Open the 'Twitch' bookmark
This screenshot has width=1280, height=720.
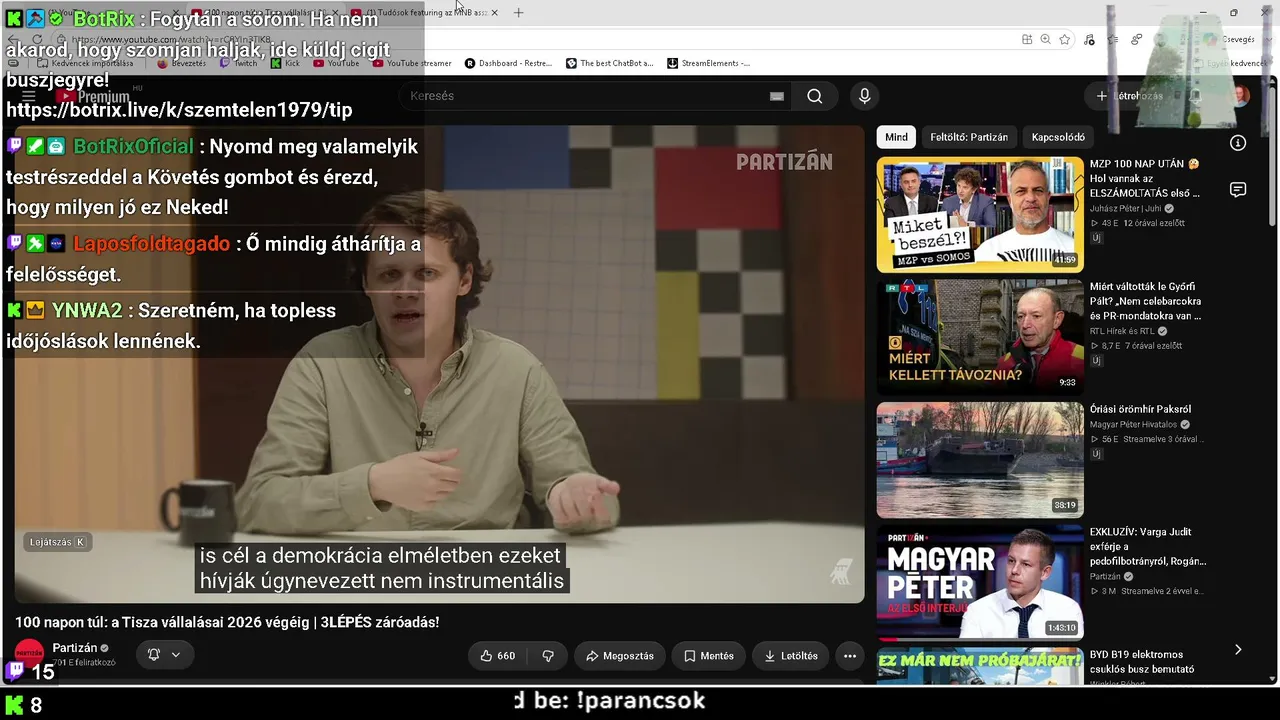point(238,63)
